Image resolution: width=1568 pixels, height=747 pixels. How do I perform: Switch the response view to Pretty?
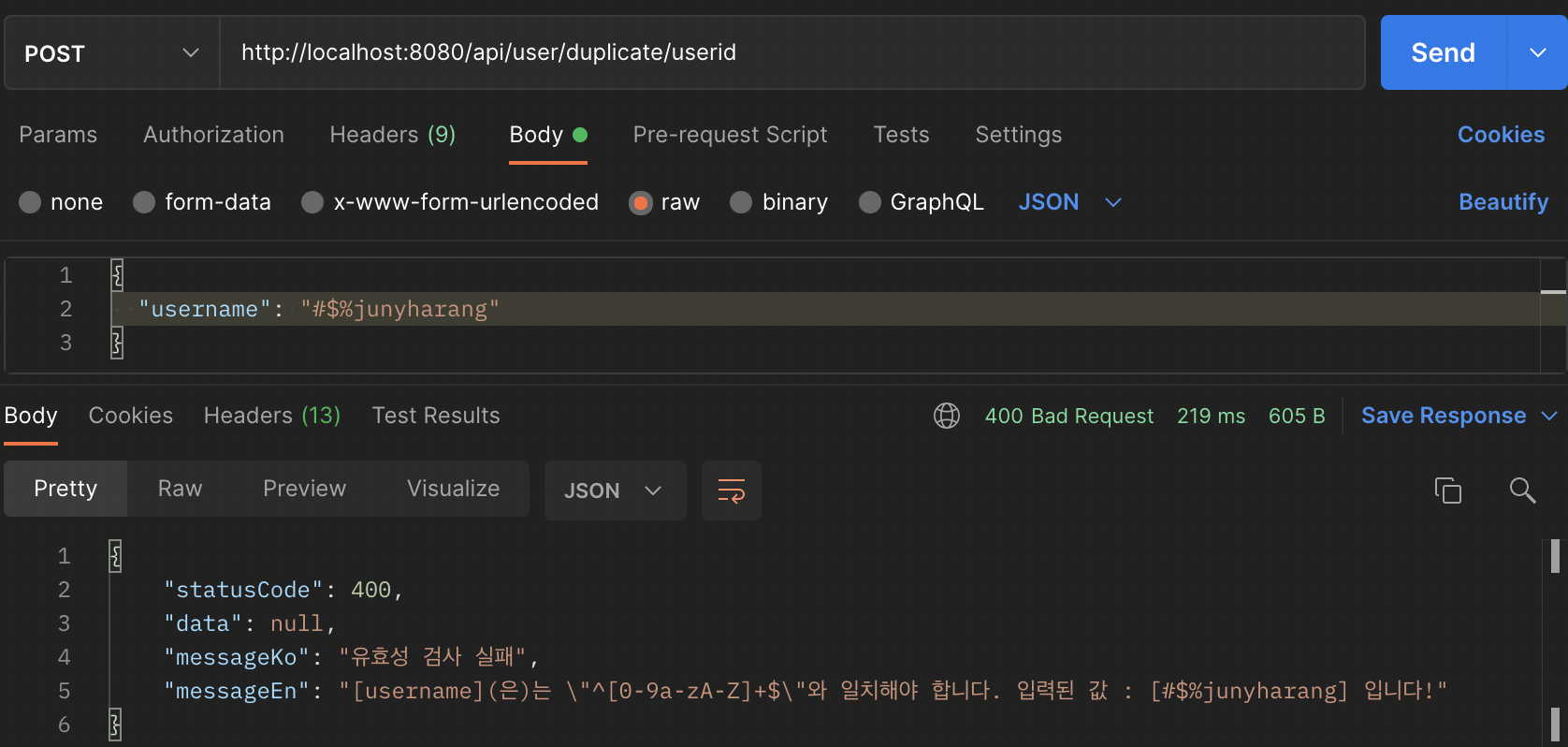[x=65, y=489]
